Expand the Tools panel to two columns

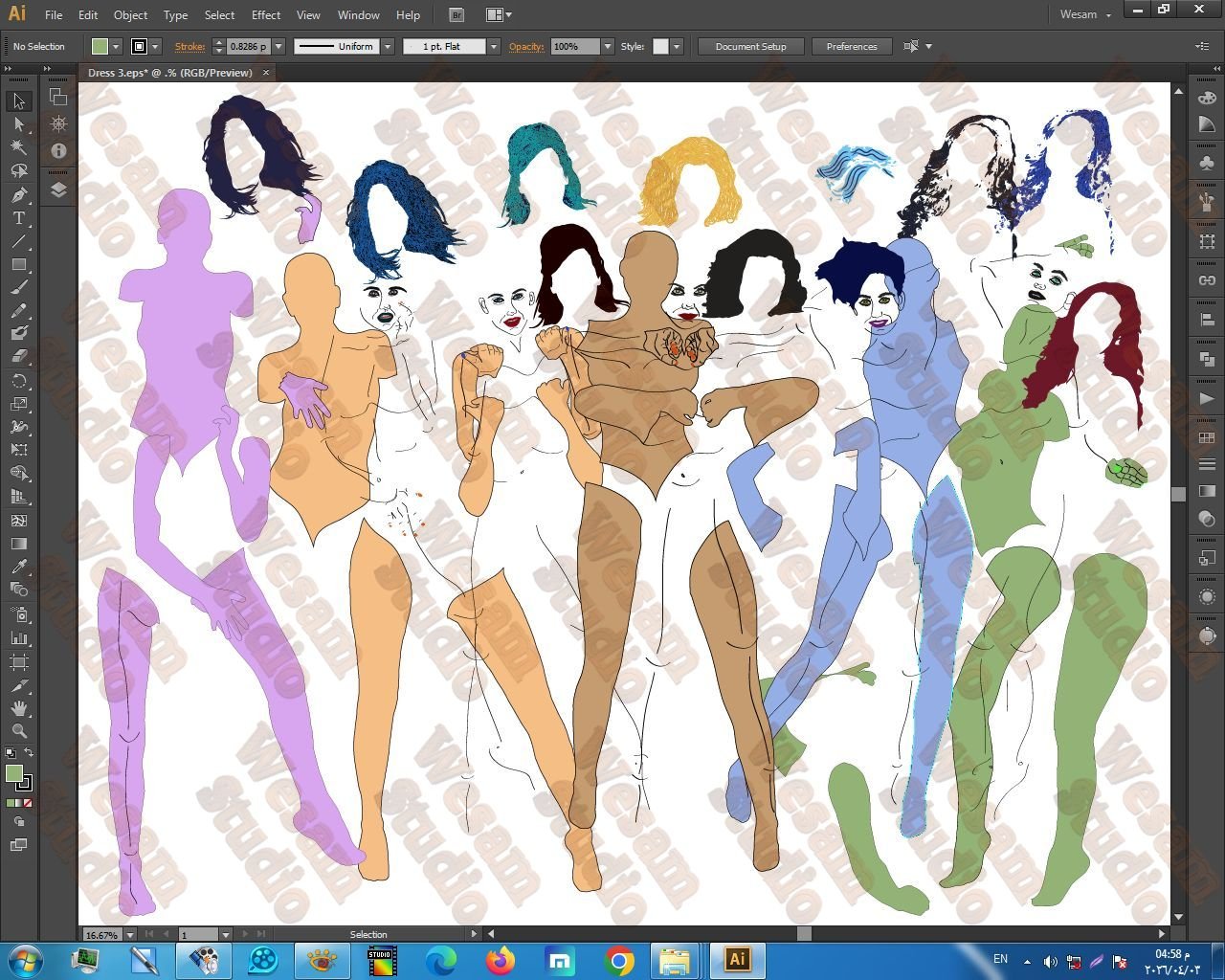[x=8, y=70]
